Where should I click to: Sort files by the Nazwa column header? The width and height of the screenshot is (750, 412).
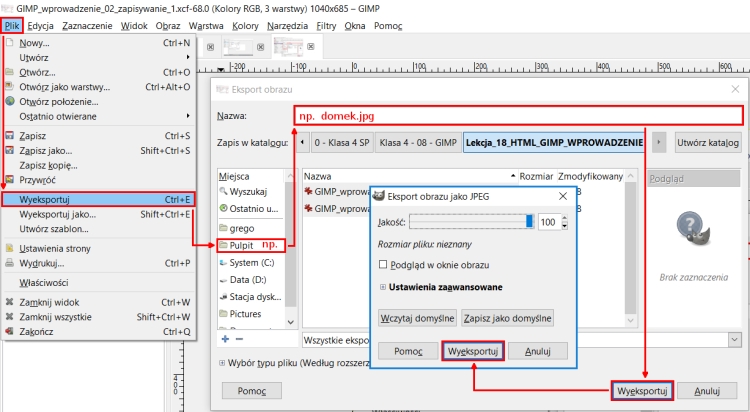pos(410,177)
